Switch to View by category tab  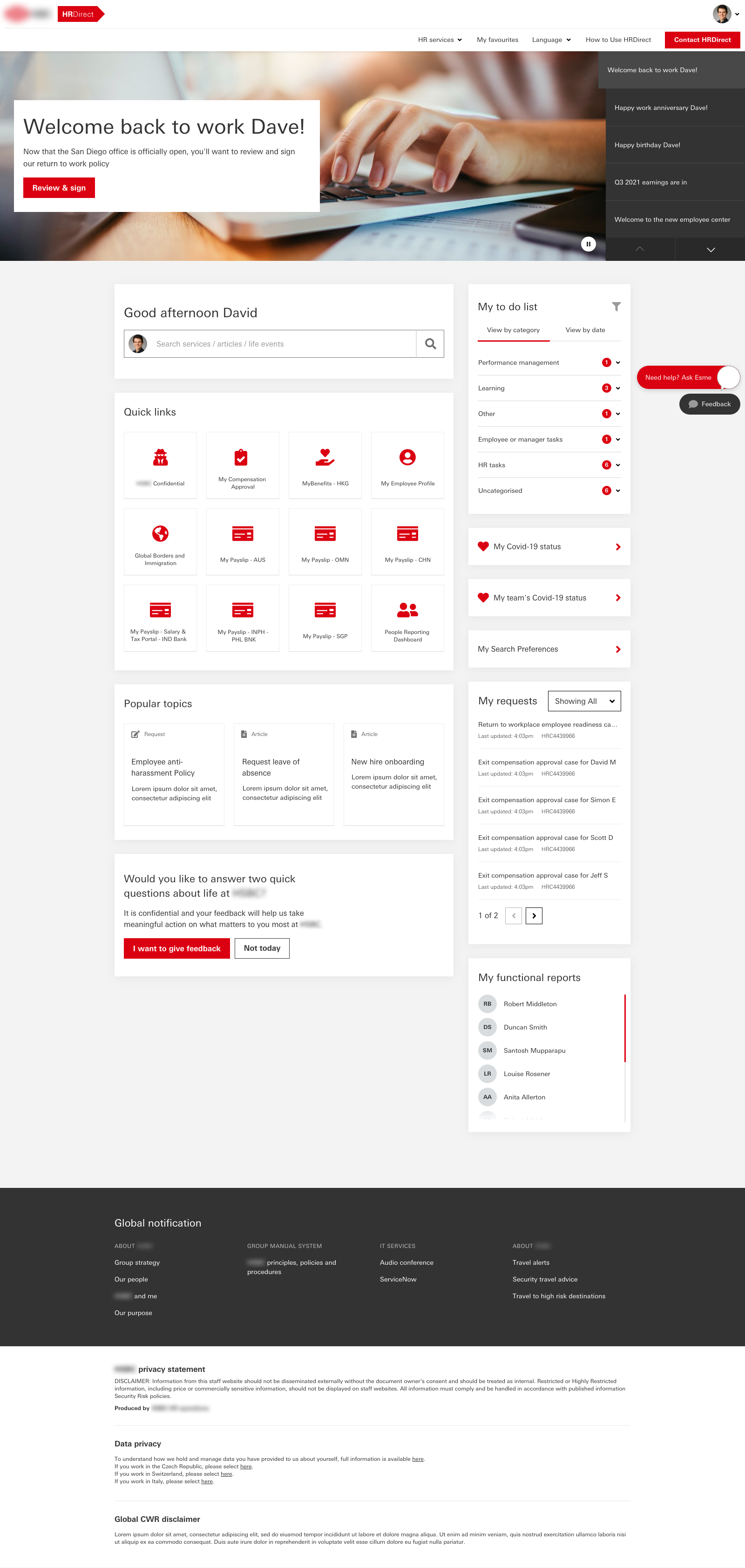[513, 330]
